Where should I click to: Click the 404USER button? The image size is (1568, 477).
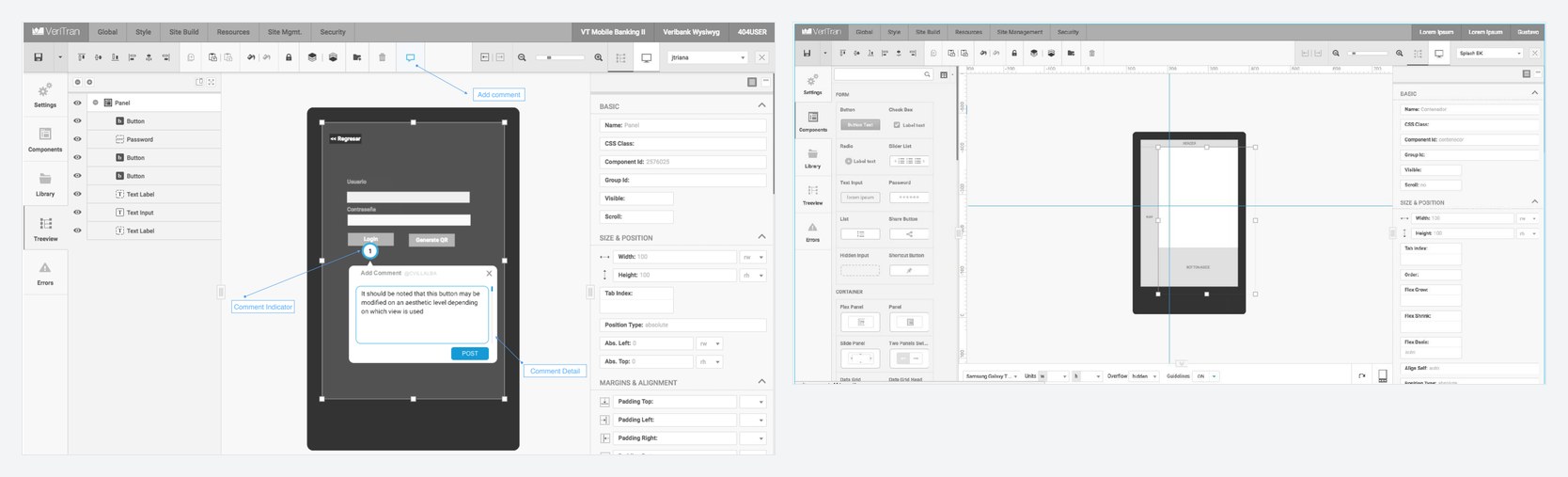click(x=752, y=32)
